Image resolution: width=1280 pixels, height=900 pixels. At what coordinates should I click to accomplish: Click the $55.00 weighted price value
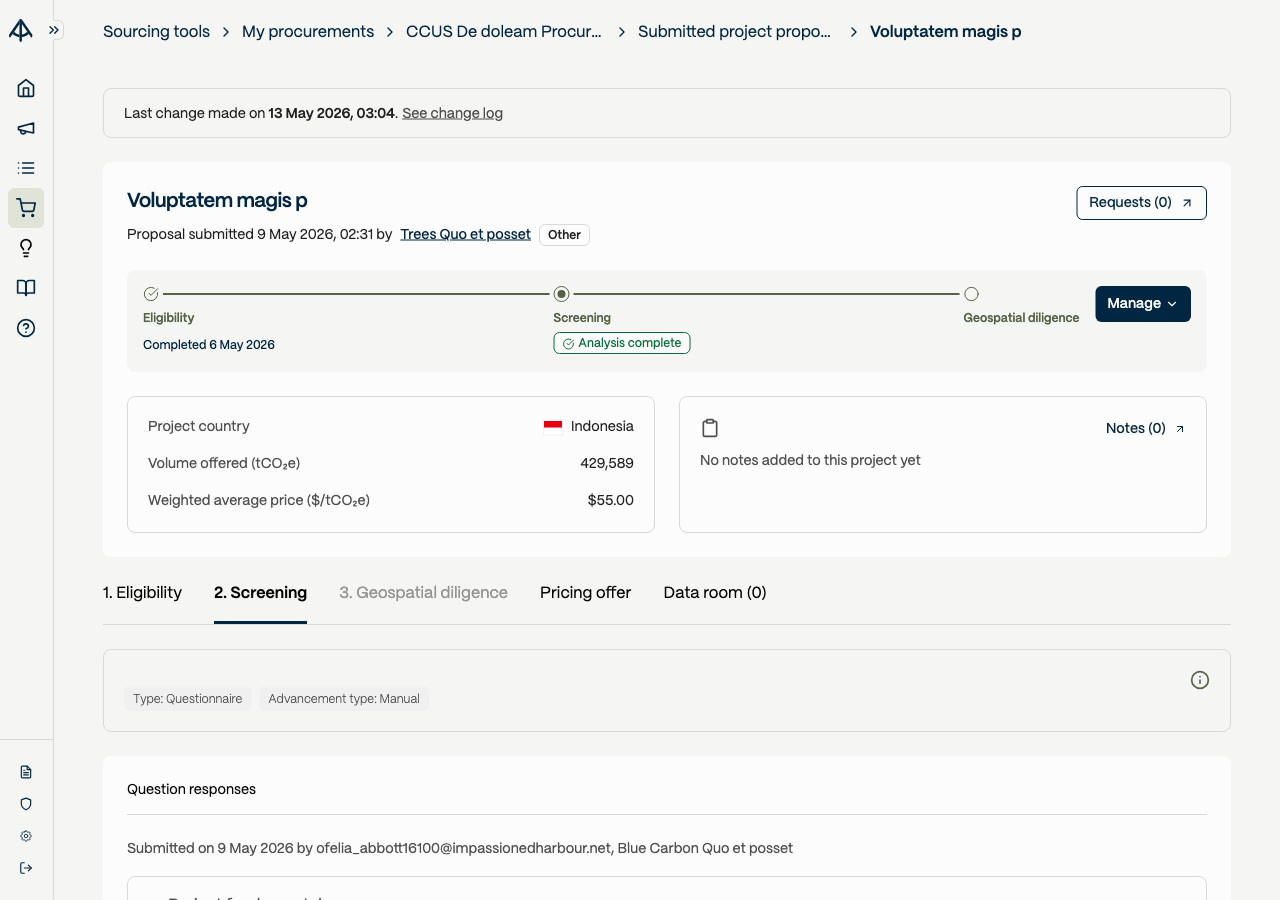pos(611,500)
